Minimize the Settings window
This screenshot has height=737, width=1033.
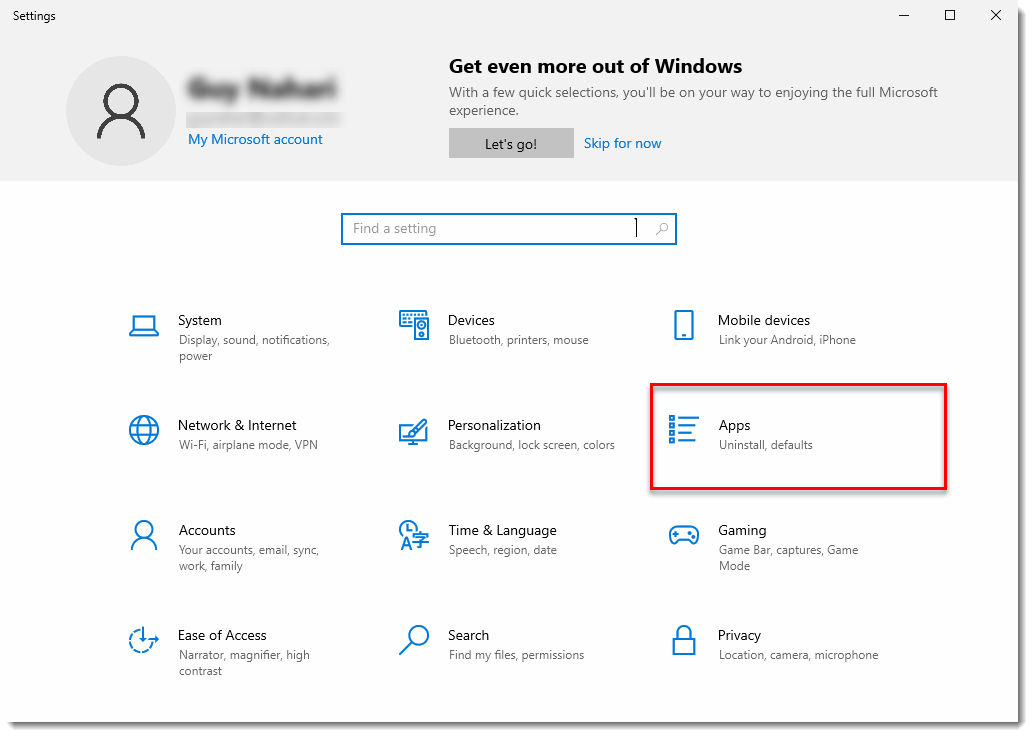click(904, 15)
